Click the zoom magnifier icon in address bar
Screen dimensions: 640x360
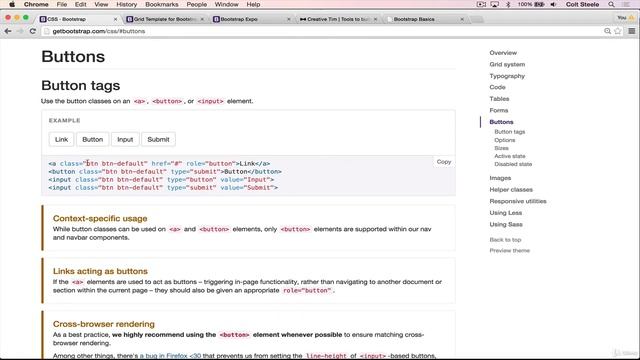[x=607, y=31]
